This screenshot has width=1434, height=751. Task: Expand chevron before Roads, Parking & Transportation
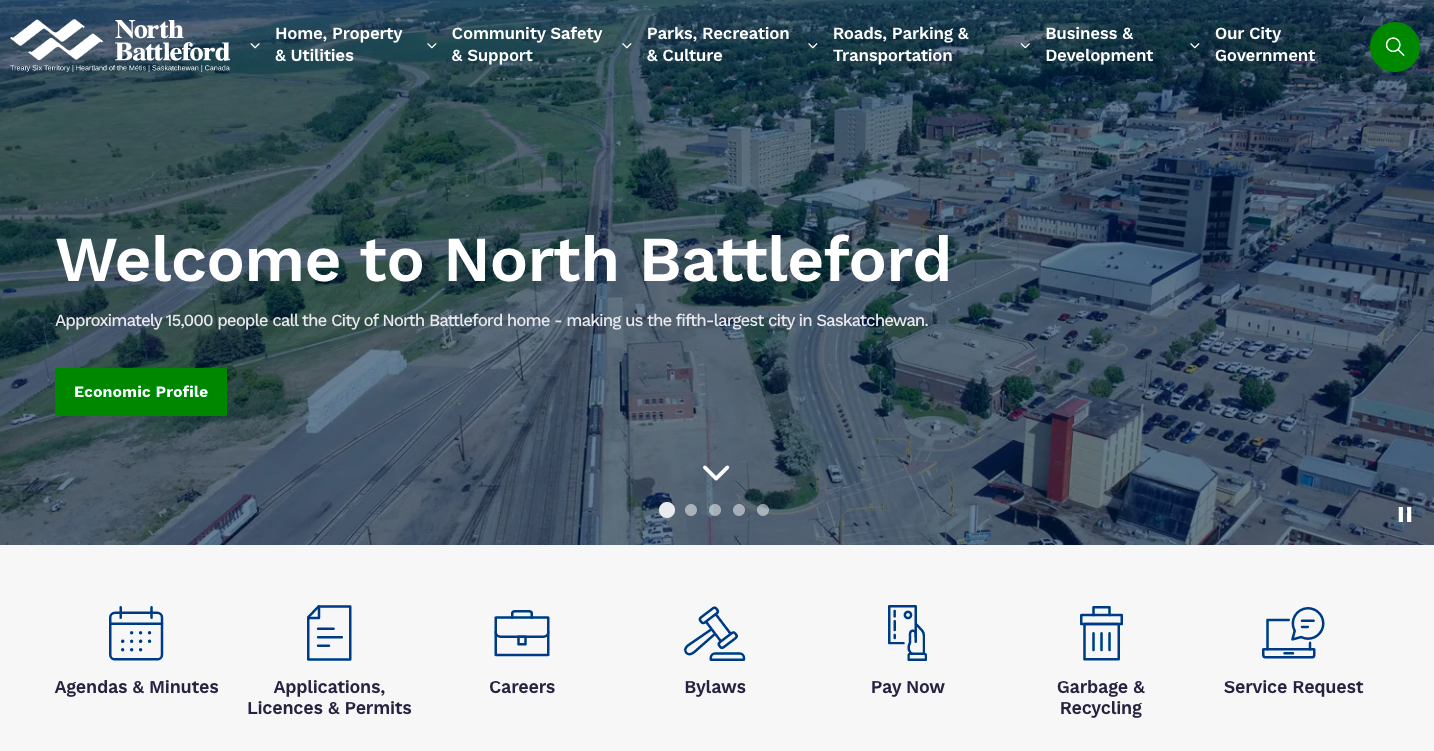coord(813,45)
